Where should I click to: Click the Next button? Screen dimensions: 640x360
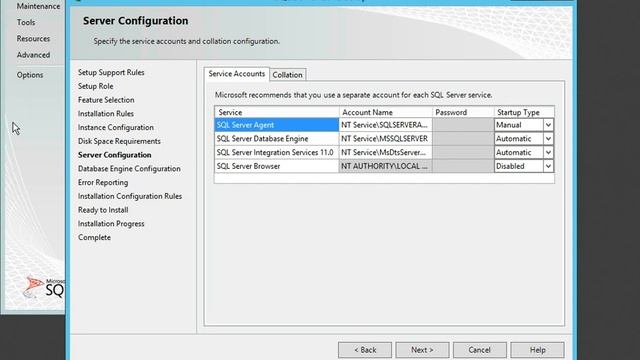(422, 350)
